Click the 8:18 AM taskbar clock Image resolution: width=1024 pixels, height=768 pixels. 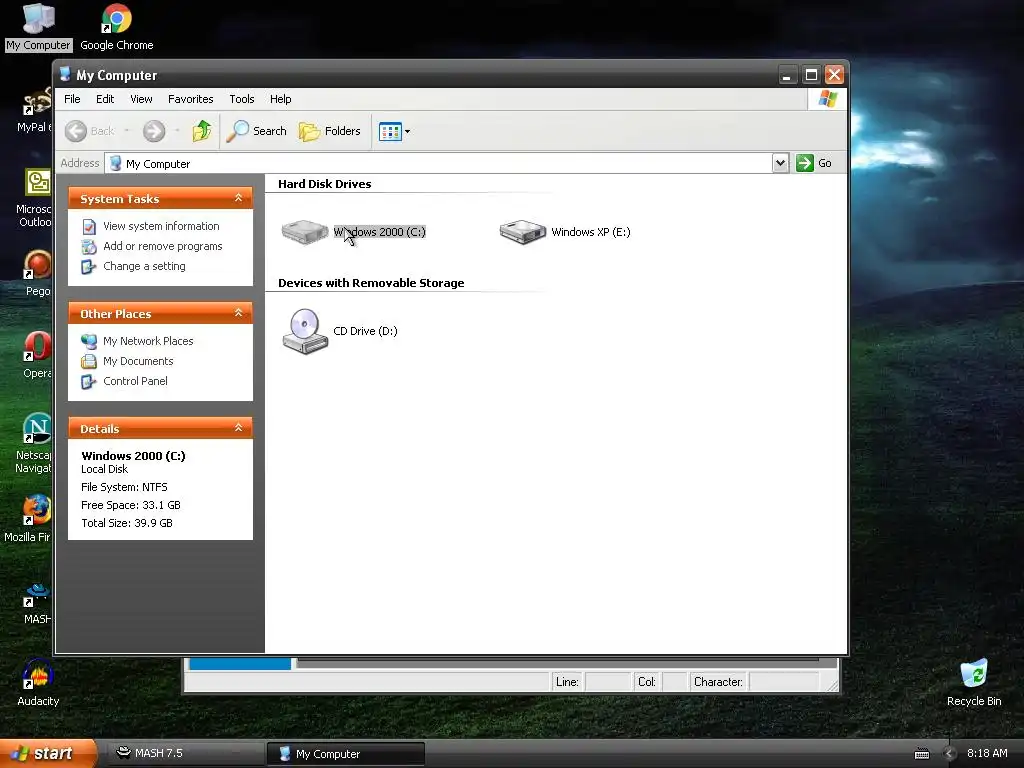(987, 753)
